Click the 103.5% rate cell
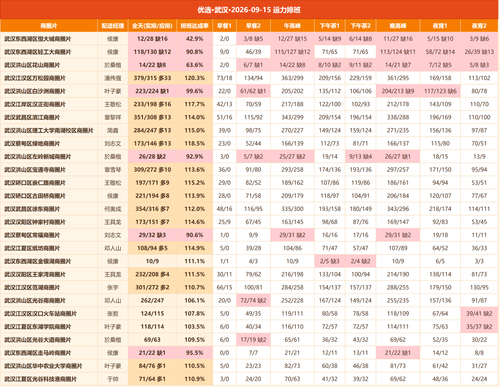 tap(195, 326)
